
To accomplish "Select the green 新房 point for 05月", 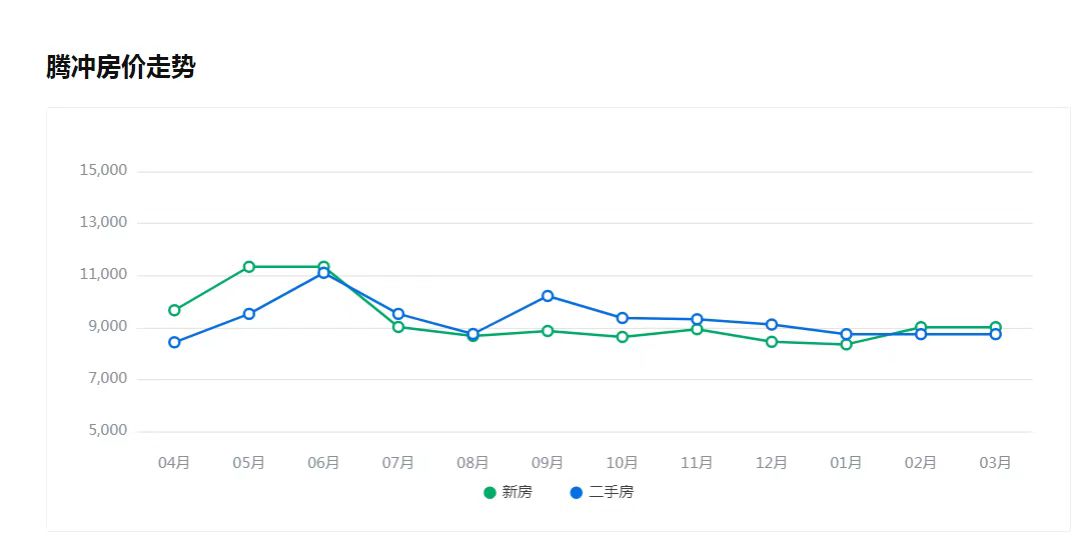I will coord(249,267).
